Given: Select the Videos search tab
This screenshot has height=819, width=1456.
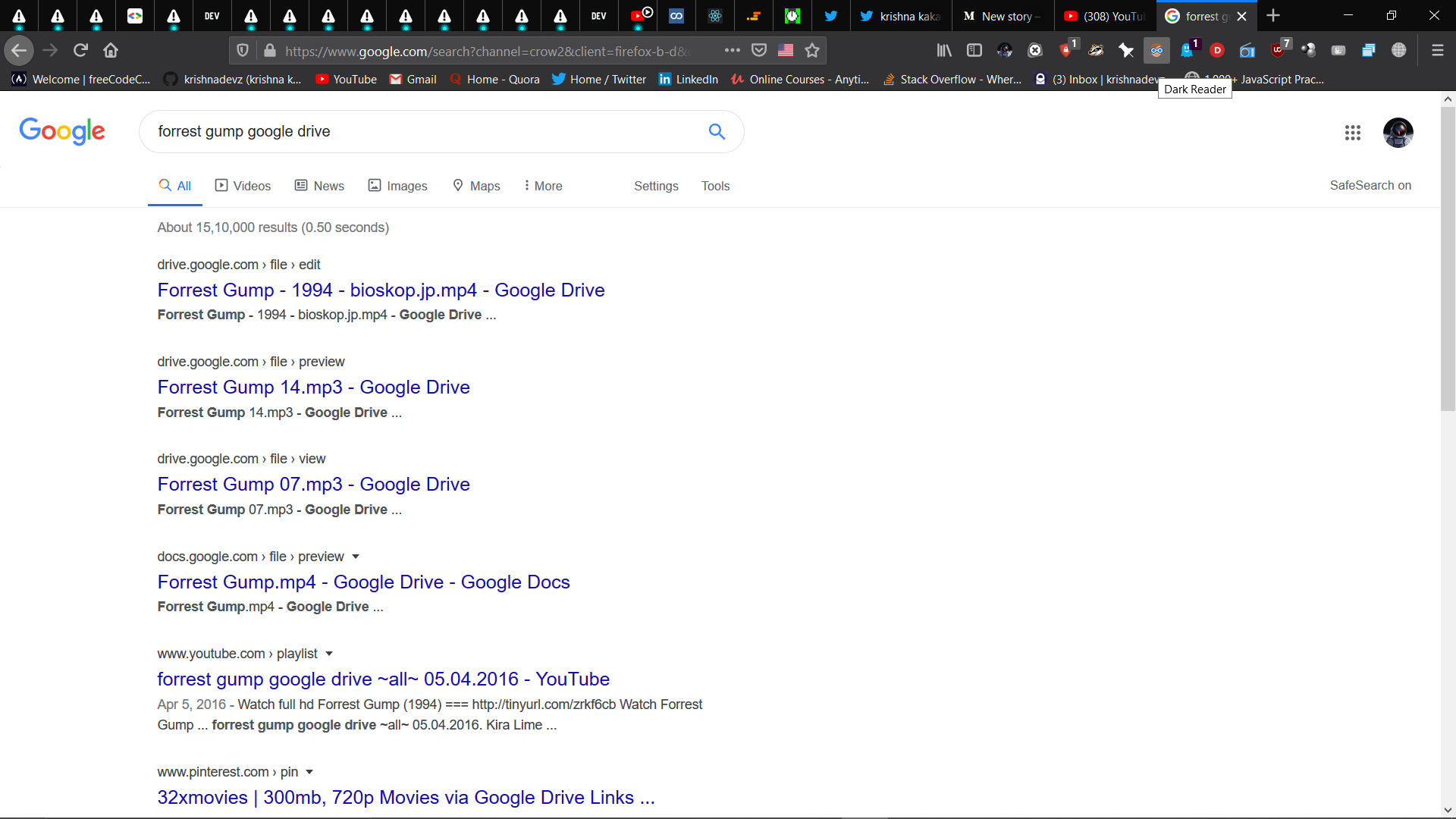Looking at the screenshot, I should (x=243, y=186).
